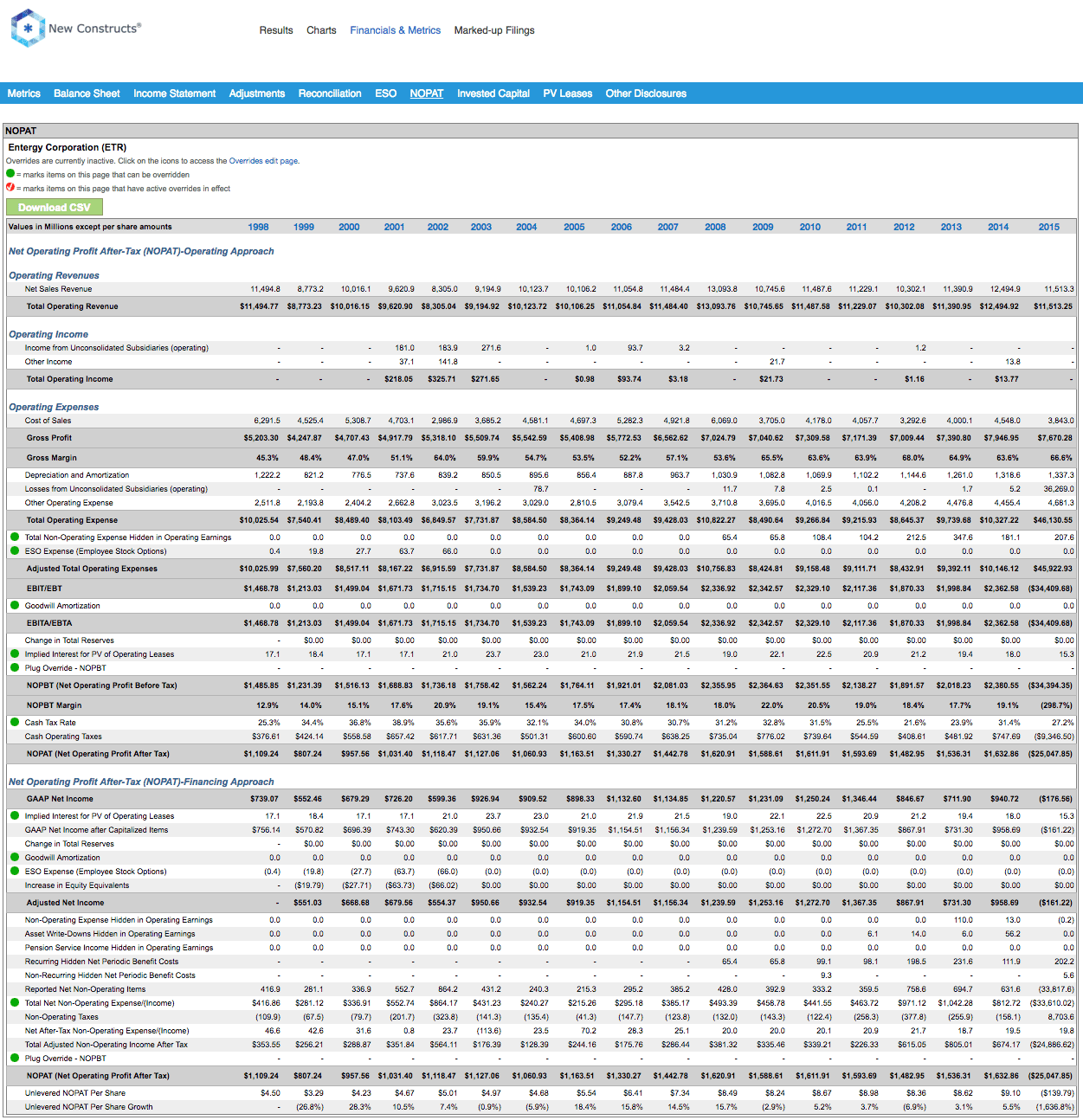Click override dot for ESO Expense under Operating Expenses
The image size is (1083, 1120).
coord(15,550)
